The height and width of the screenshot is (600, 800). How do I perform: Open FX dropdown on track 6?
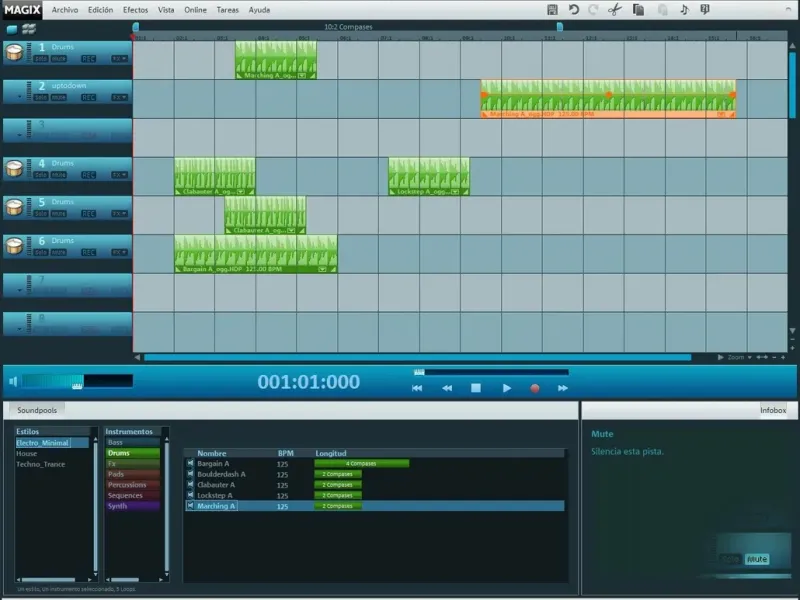[119, 253]
